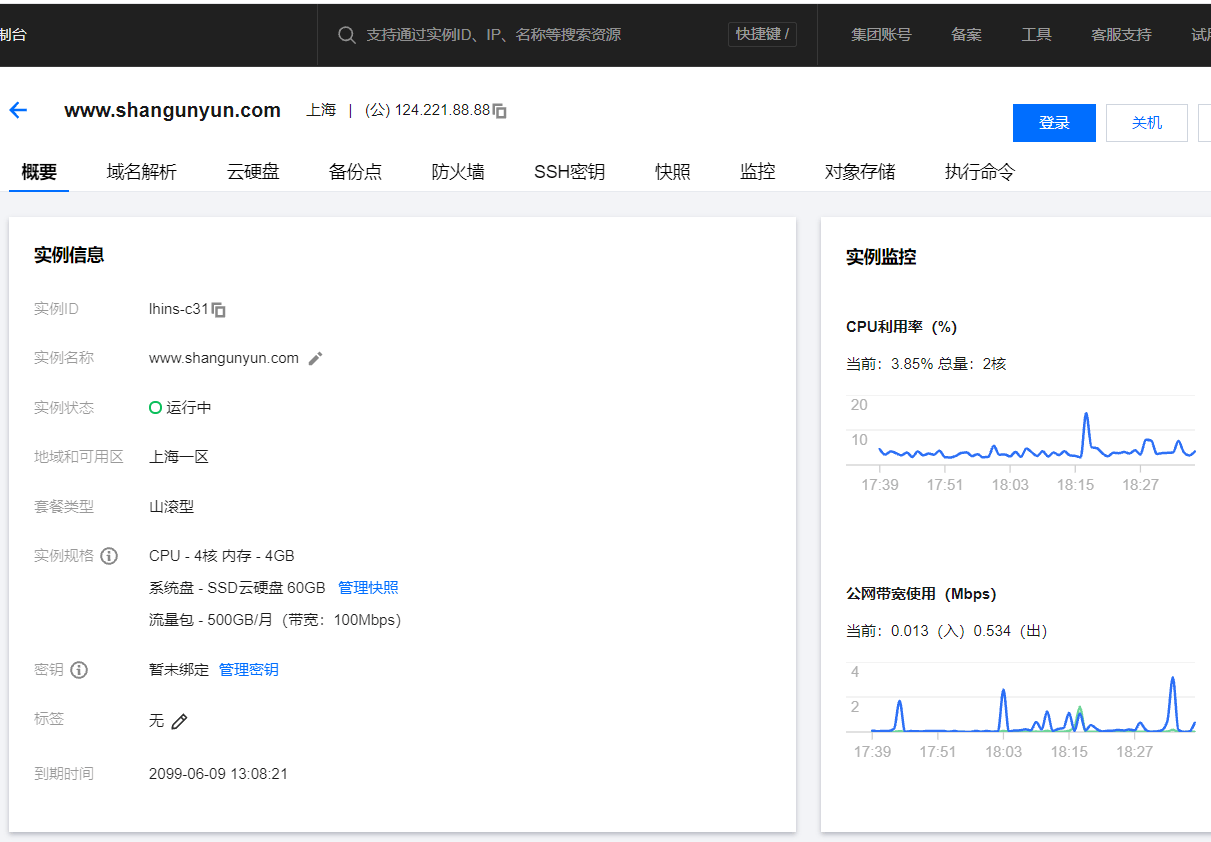The height and width of the screenshot is (842, 1211).
Task: Click the 关机 button
Action: click(1147, 123)
